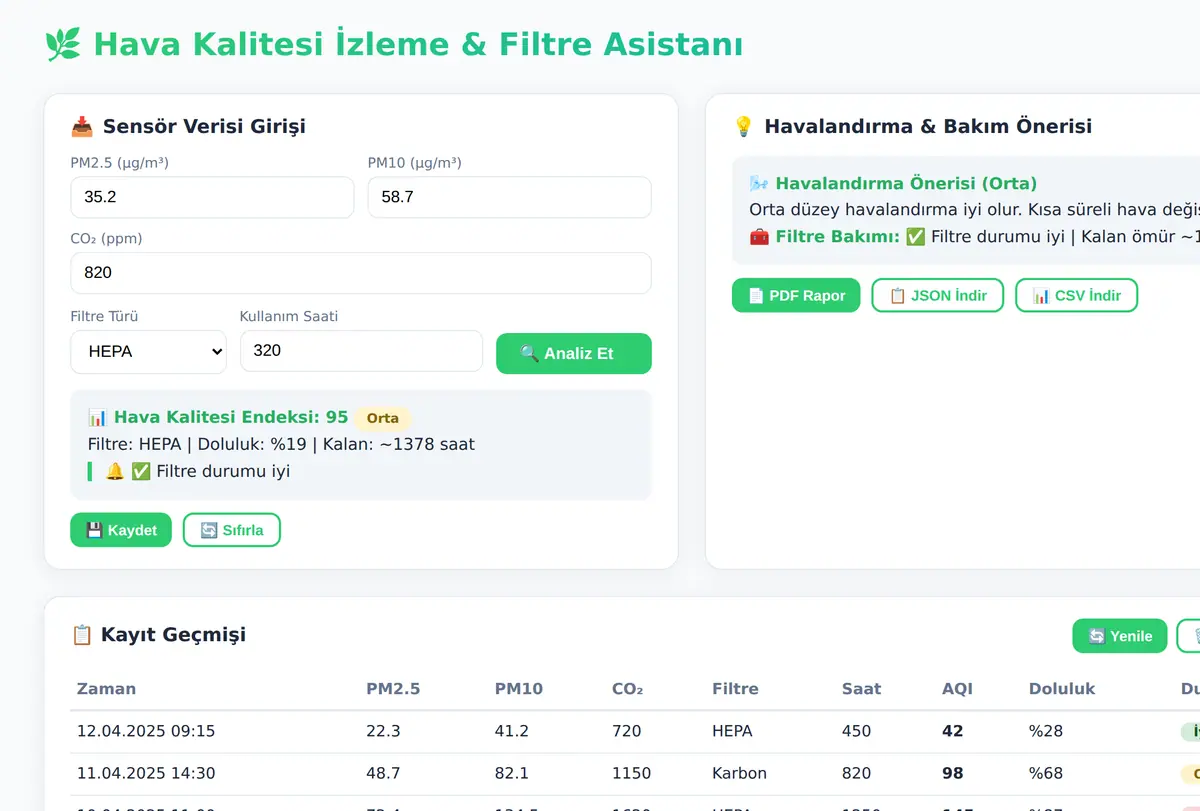The image size is (1200, 811).
Task: Click the %28 doluluk cell
Action: [1046, 731]
